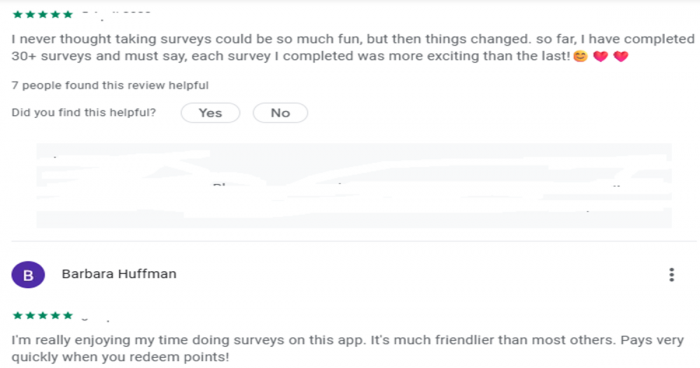Click the middle star of Barbara Huffman's rating

click(43, 316)
